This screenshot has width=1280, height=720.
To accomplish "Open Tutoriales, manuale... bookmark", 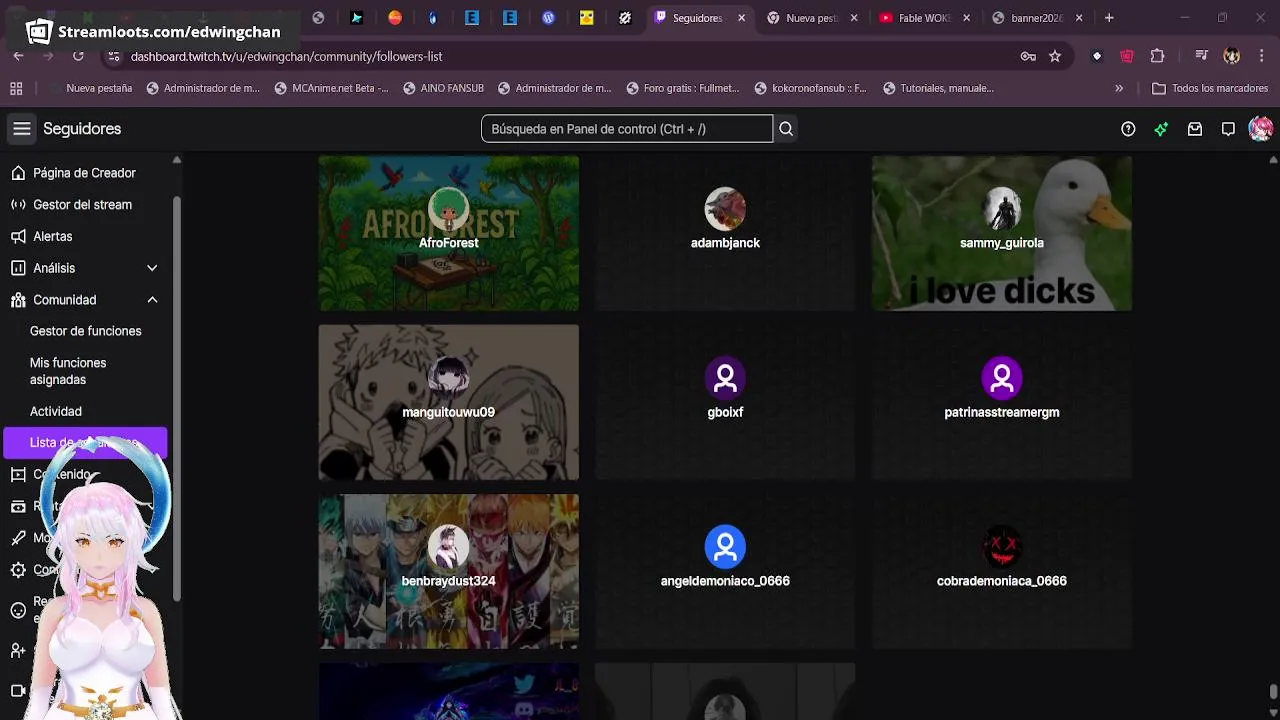I will pos(938,88).
